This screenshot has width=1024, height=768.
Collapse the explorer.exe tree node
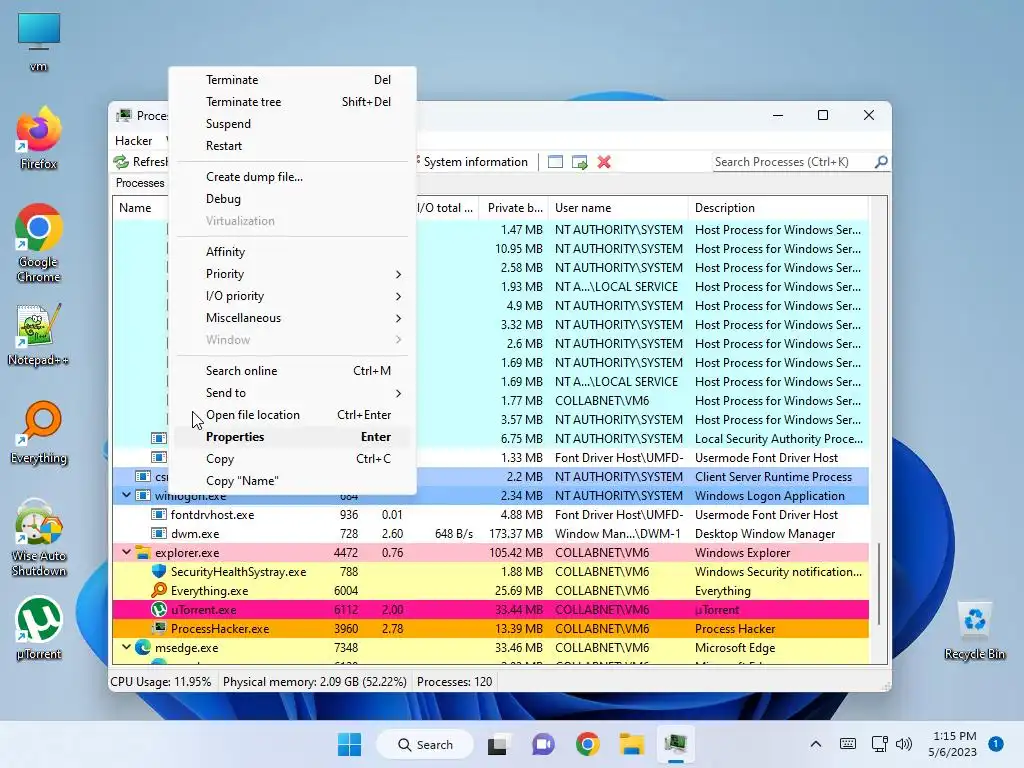(127, 552)
